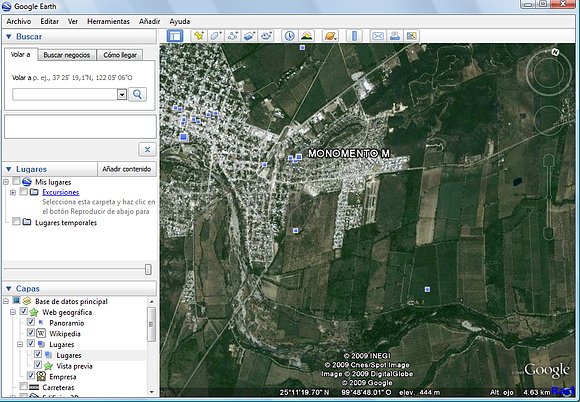View in Google Maps toolbar icon
This screenshot has height=402, width=580.
[412, 36]
